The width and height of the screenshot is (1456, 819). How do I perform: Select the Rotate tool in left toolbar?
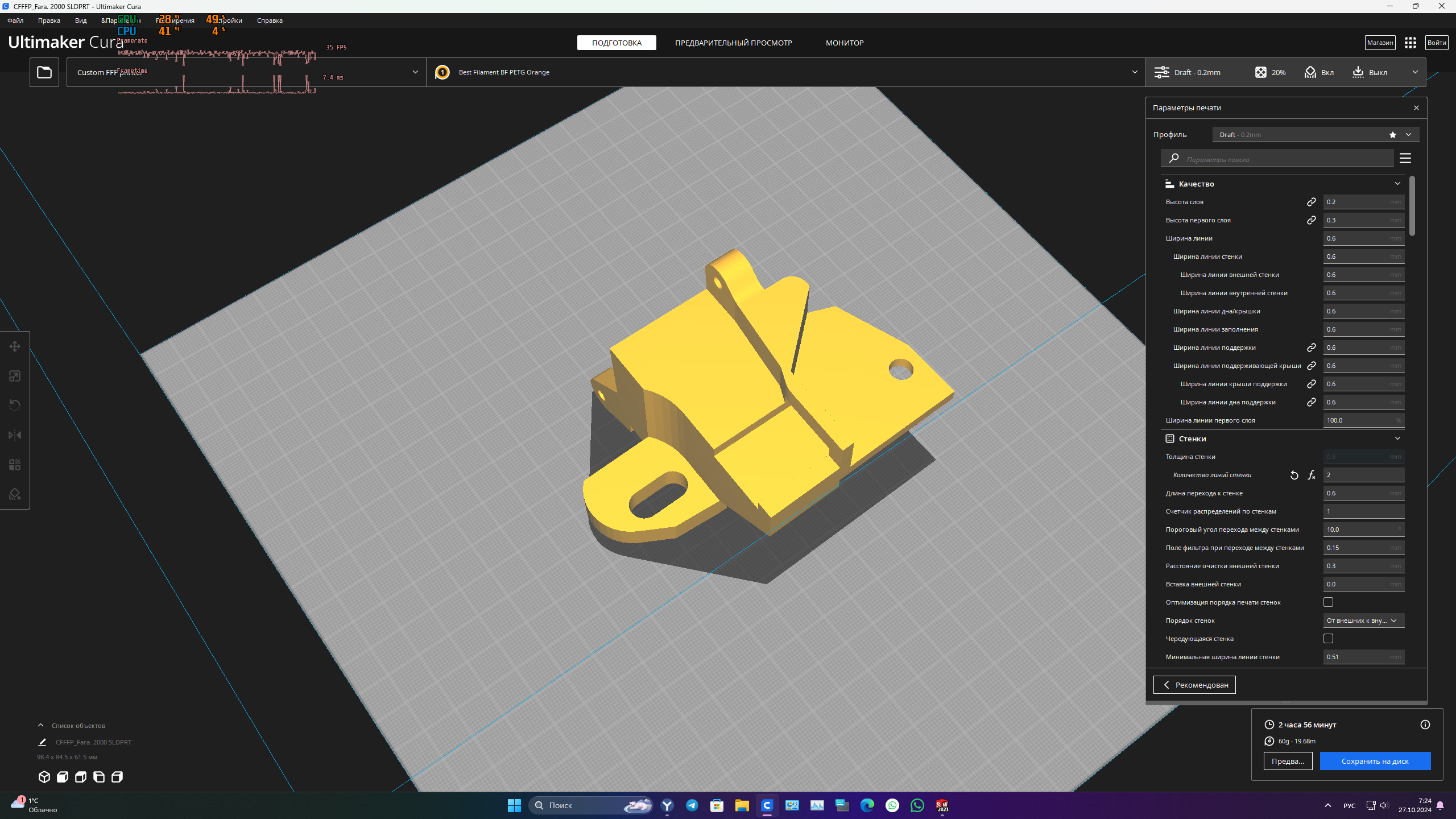pos(15,406)
